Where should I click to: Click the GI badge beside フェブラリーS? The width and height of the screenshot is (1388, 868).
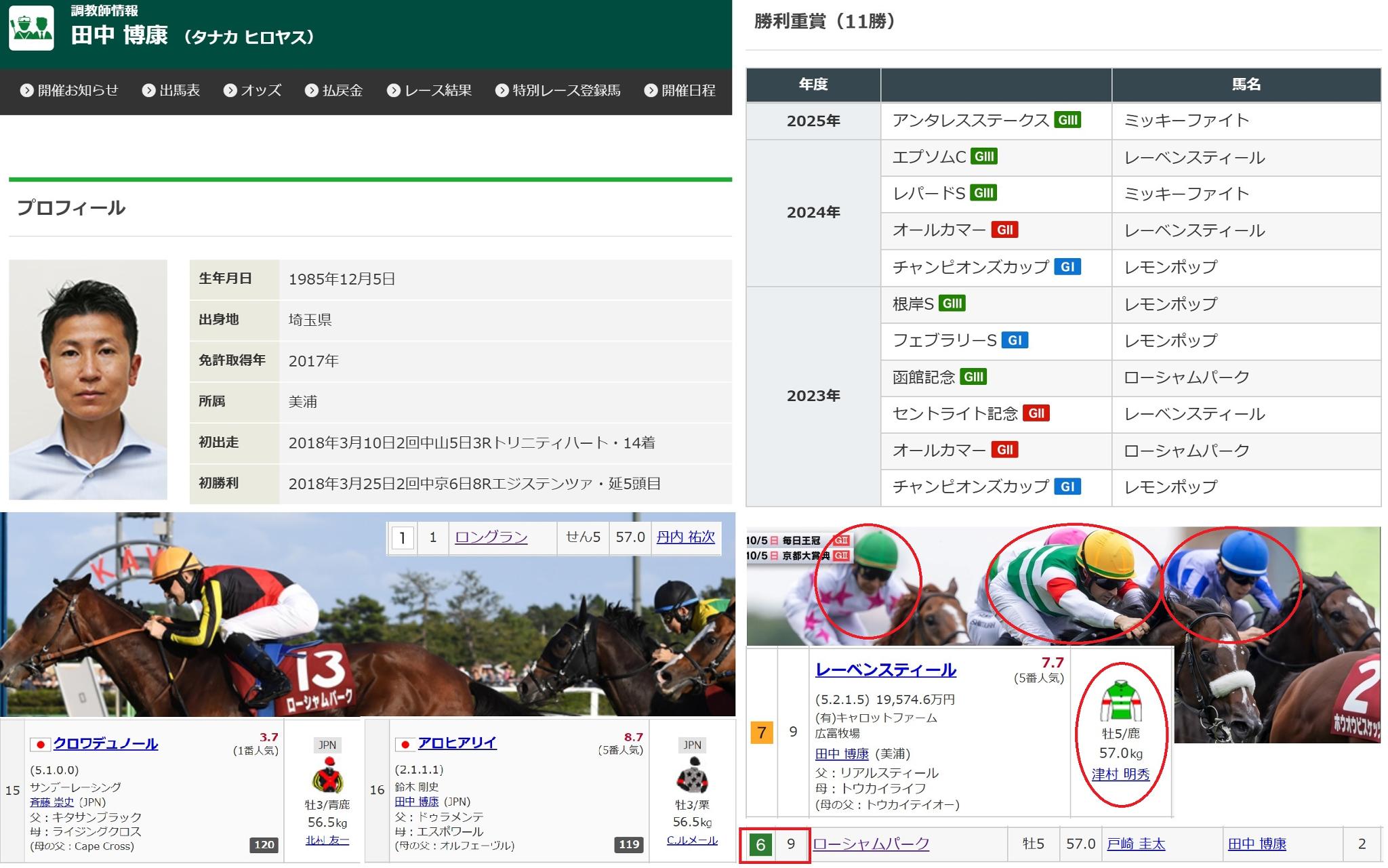pyautogui.click(x=1015, y=340)
